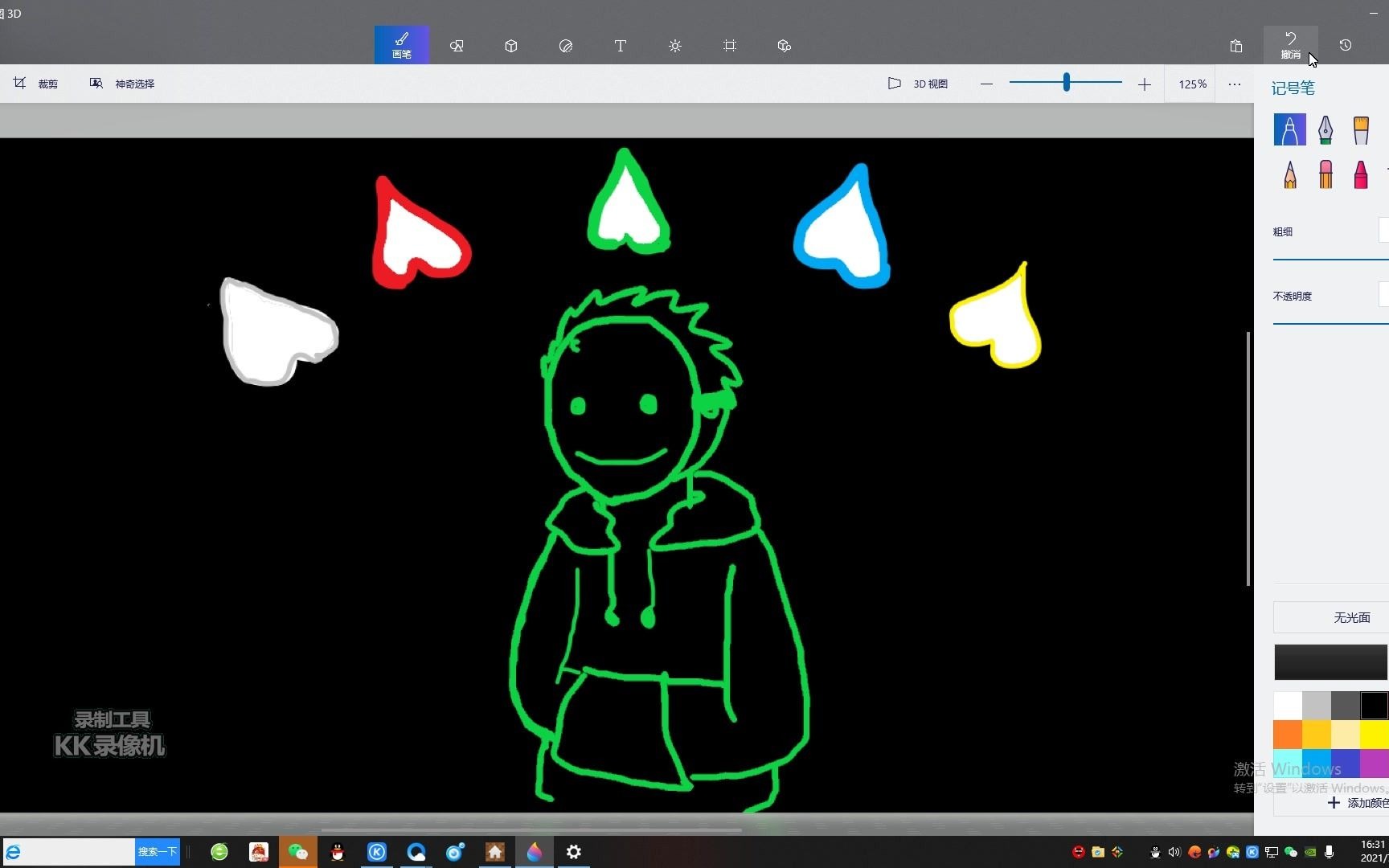Pick the white color swatch
1389x868 pixels.
click(x=1288, y=706)
